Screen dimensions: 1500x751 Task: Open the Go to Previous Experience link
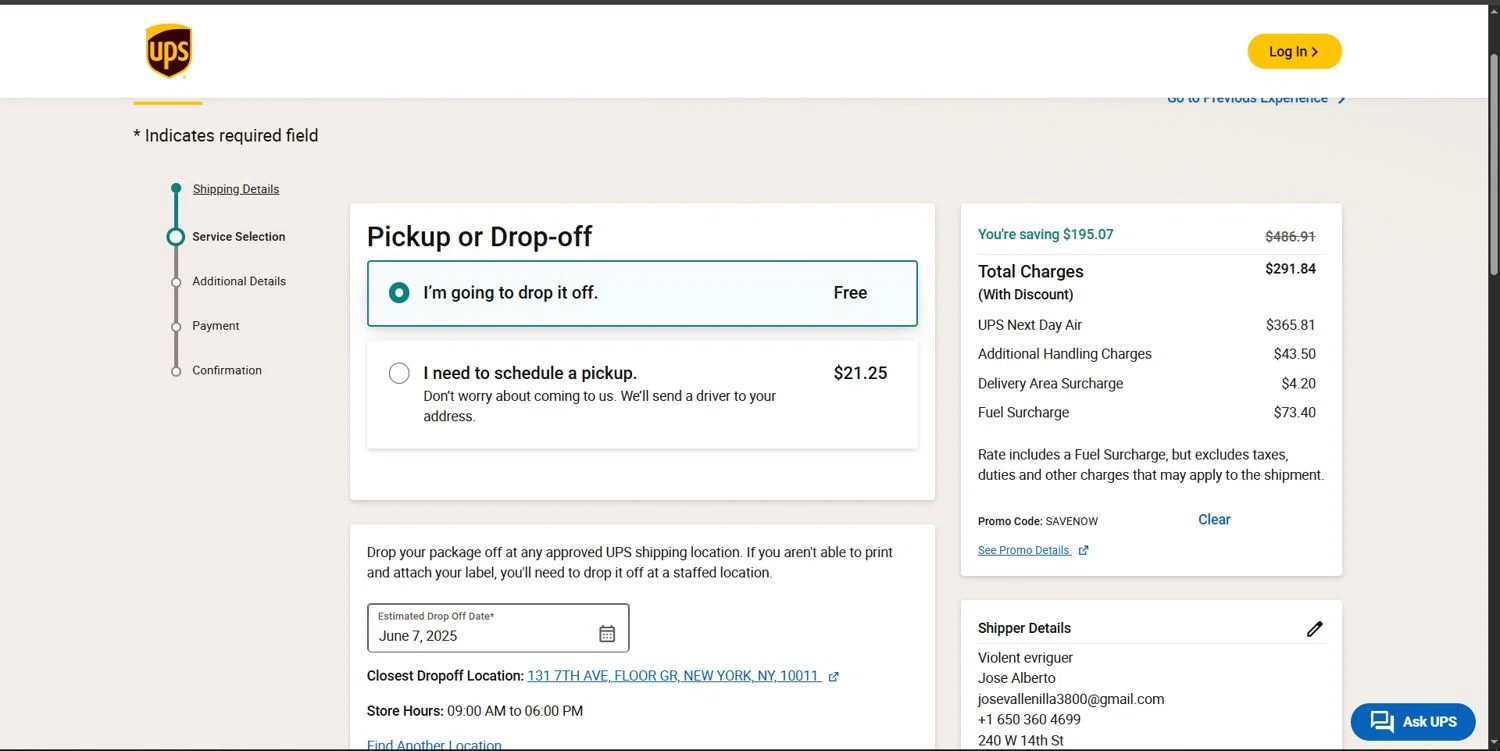[x=1247, y=98]
